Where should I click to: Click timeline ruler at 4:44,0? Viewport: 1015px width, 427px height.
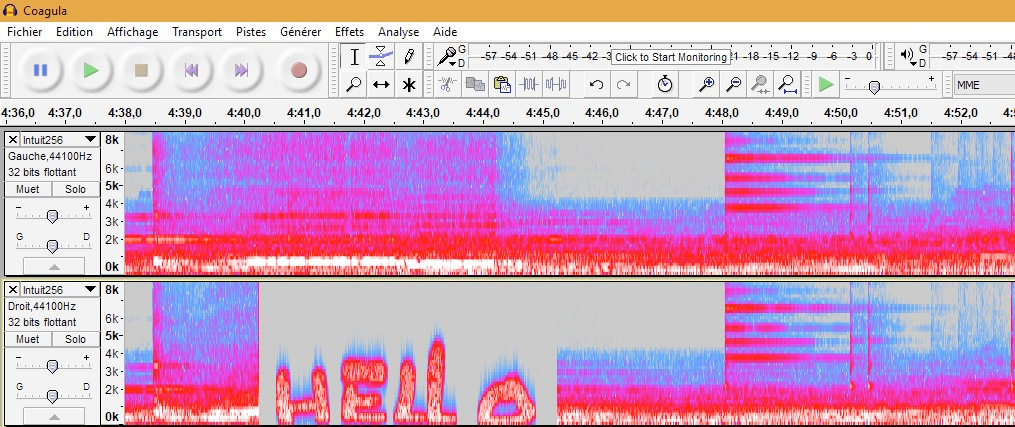(x=482, y=113)
